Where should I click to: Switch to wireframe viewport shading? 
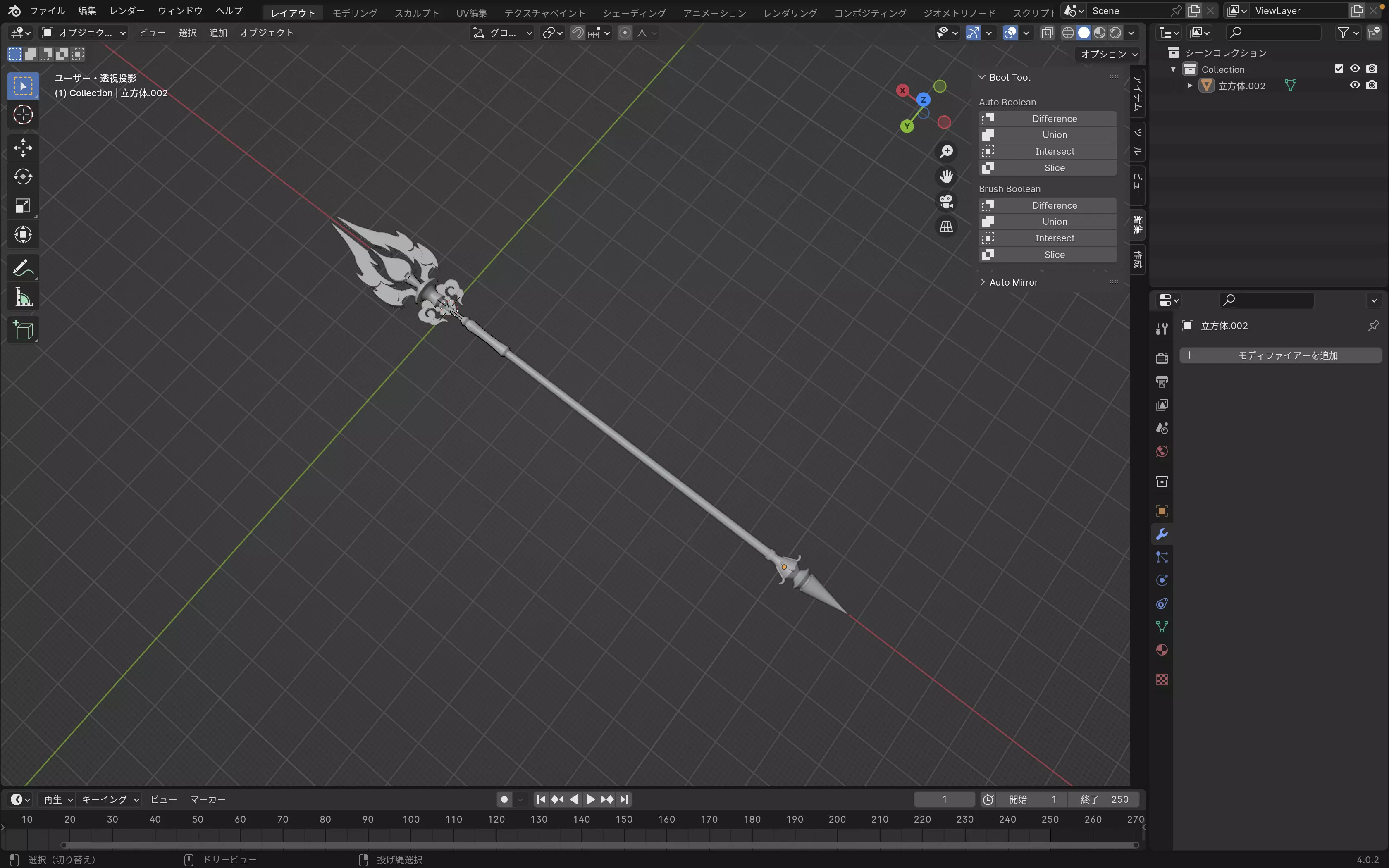[1067, 33]
